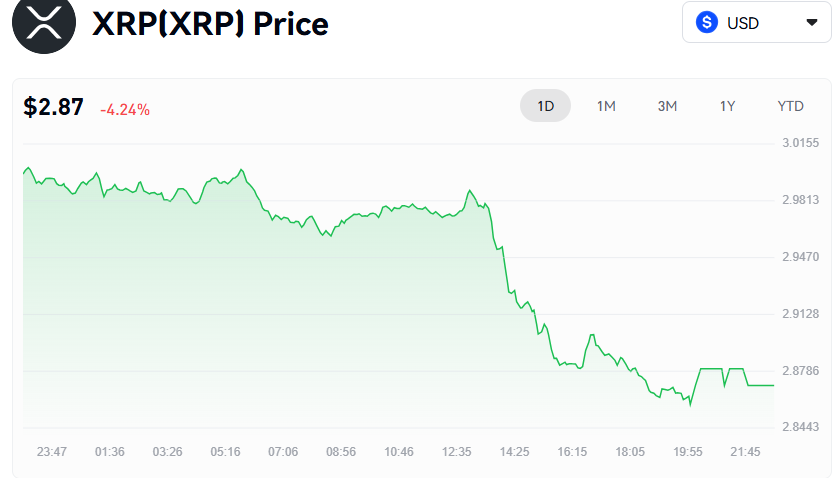Click the -4.24% price change indicator
Viewport: 833px width, 478px height.
[125, 110]
